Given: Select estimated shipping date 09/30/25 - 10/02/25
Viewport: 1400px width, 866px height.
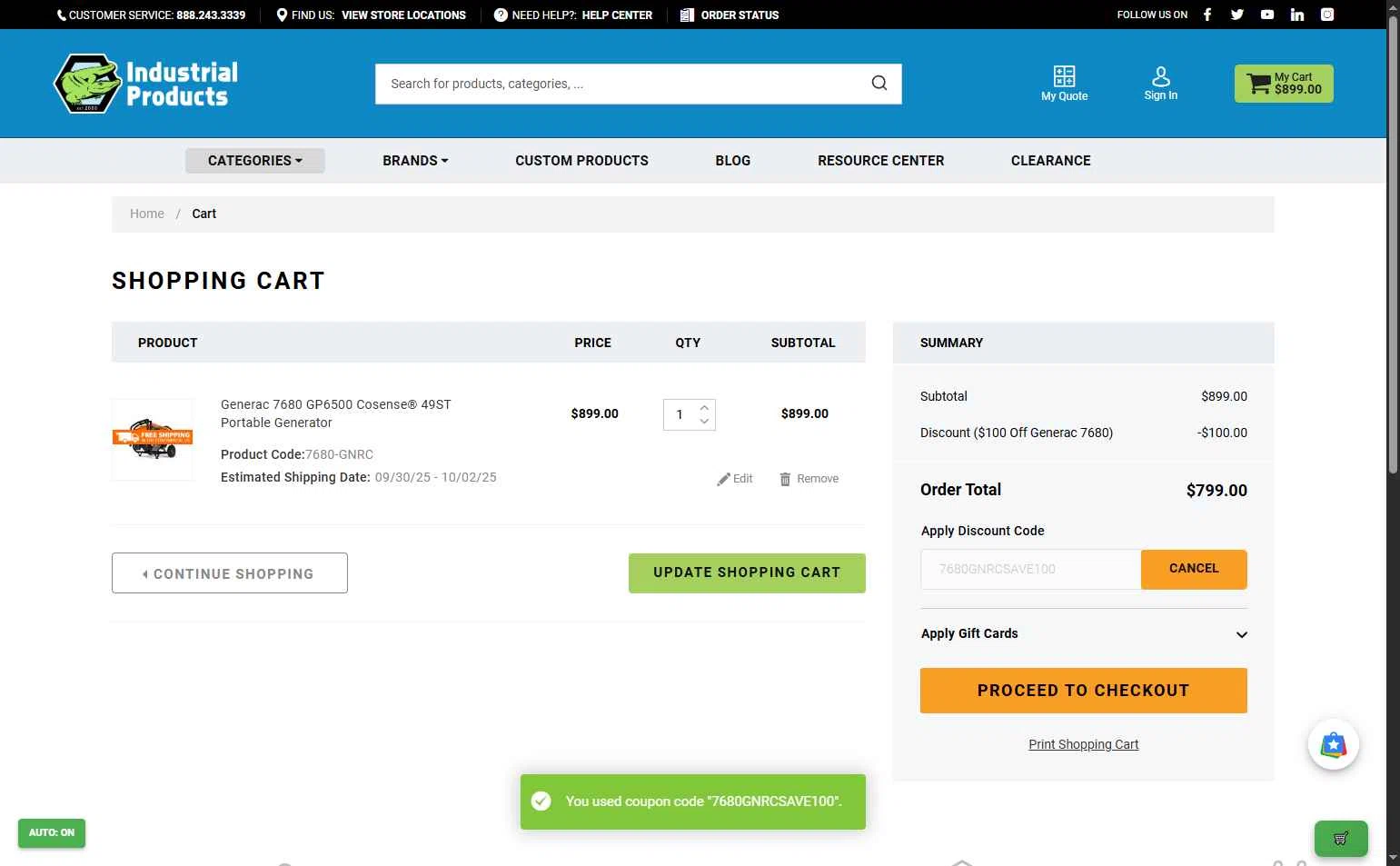Looking at the screenshot, I should pos(435,477).
